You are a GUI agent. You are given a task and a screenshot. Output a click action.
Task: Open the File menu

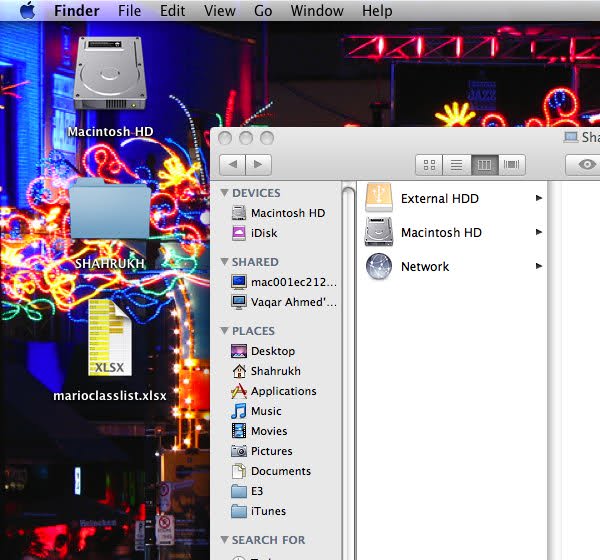(129, 11)
